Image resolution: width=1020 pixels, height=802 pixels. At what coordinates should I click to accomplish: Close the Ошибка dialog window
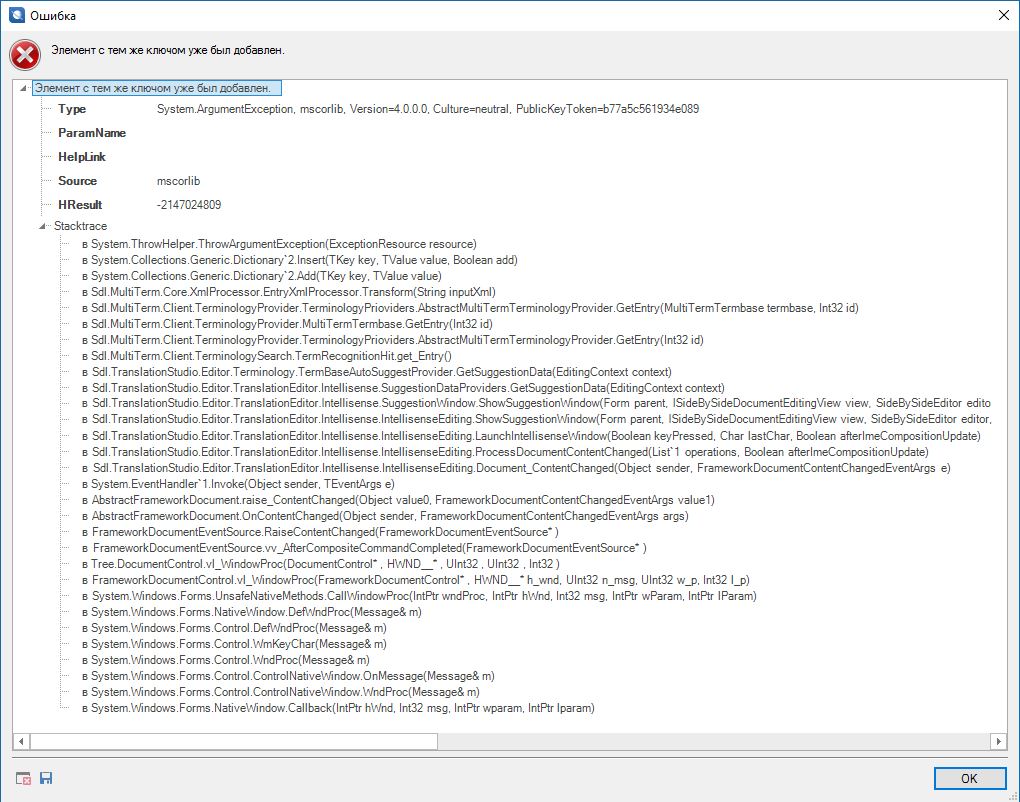coord(1004,15)
